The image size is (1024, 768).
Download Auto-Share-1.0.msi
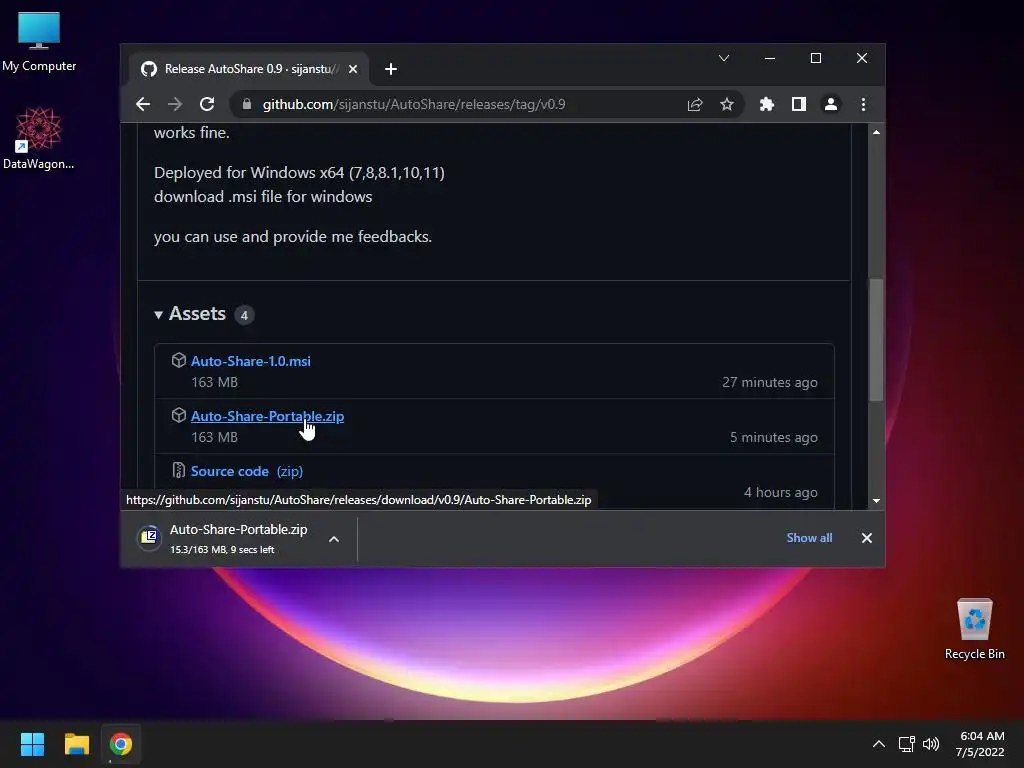pyautogui.click(x=251, y=361)
